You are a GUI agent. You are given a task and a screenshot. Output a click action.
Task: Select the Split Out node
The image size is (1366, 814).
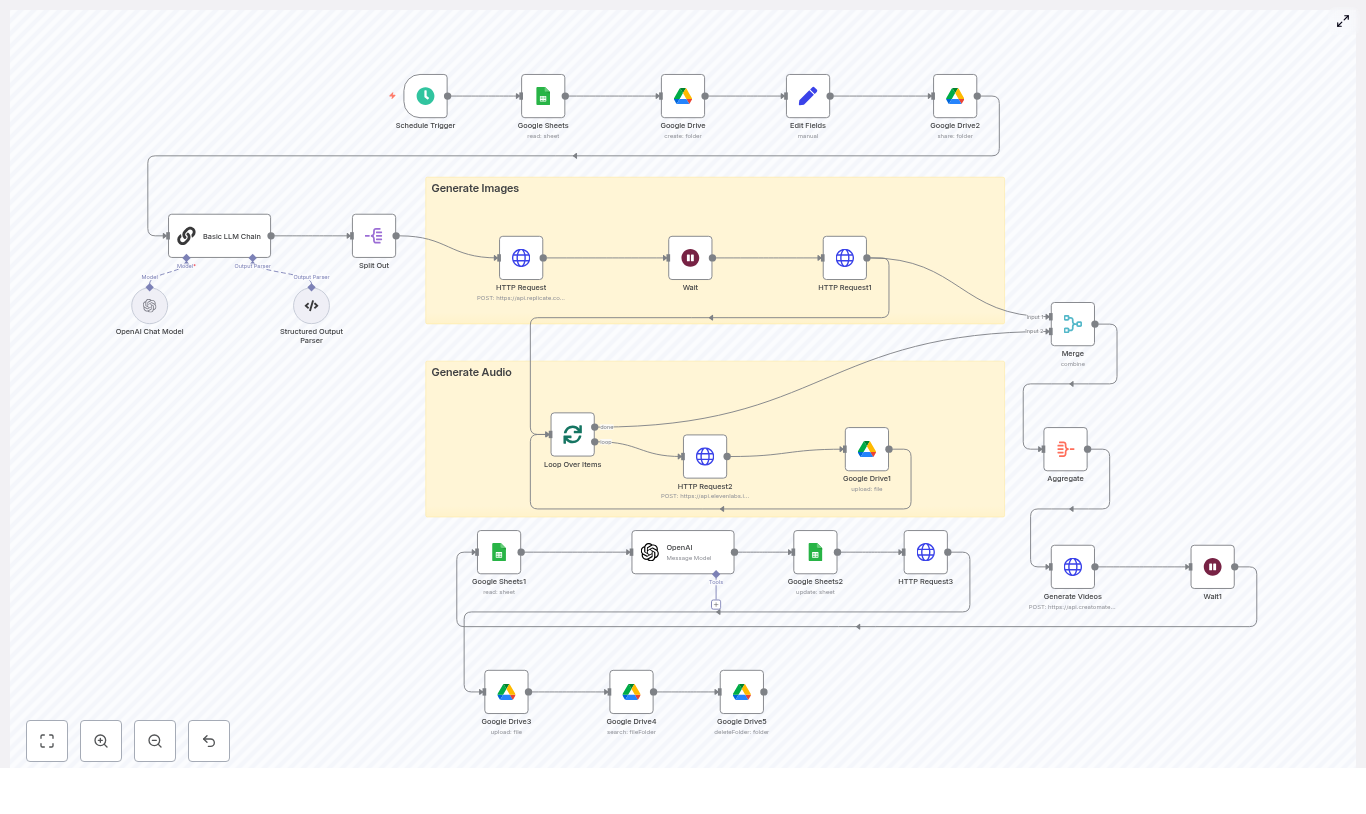coord(374,236)
